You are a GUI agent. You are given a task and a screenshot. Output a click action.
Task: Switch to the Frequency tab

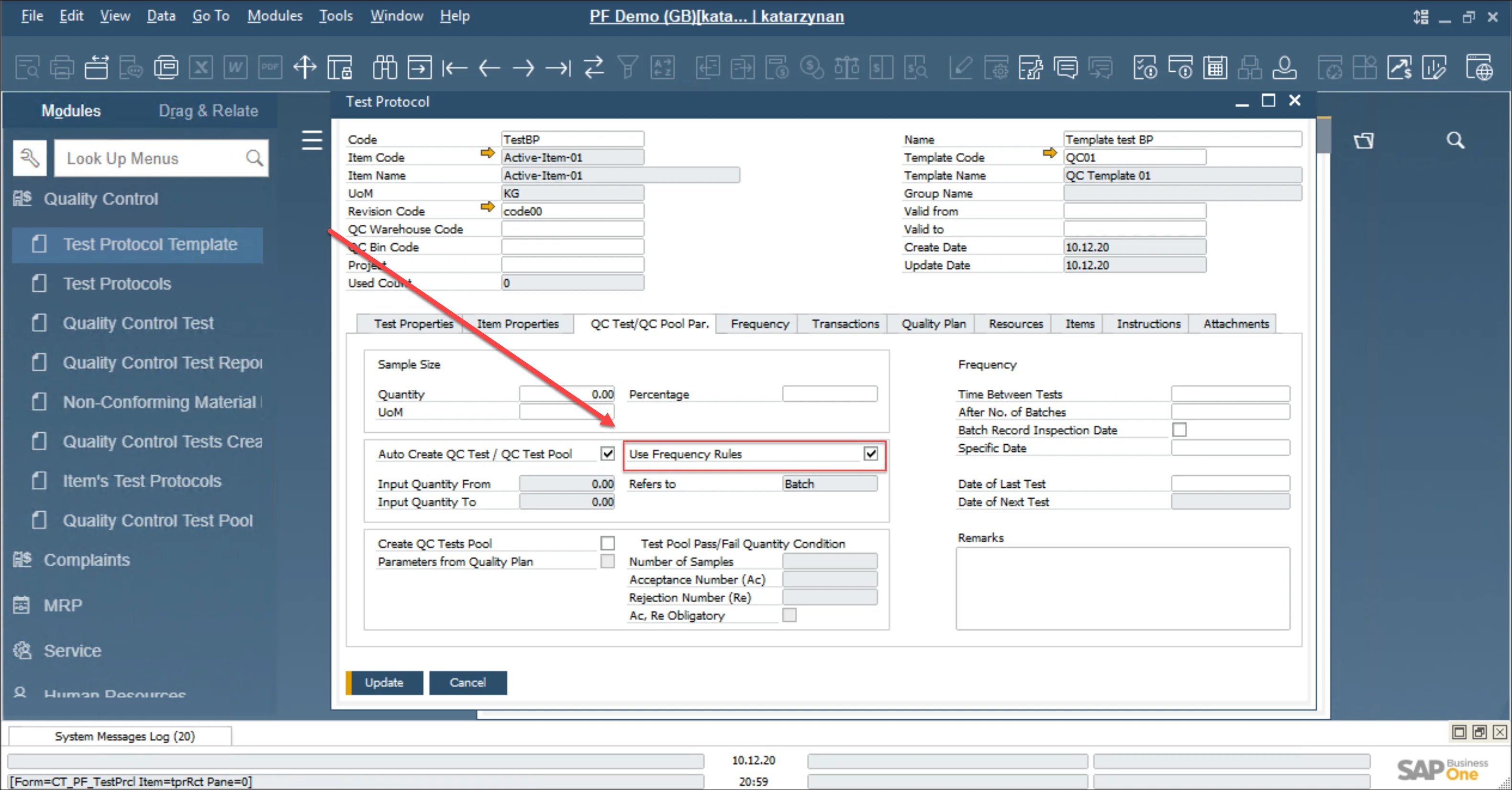pyautogui.click(x=759, y=324)
